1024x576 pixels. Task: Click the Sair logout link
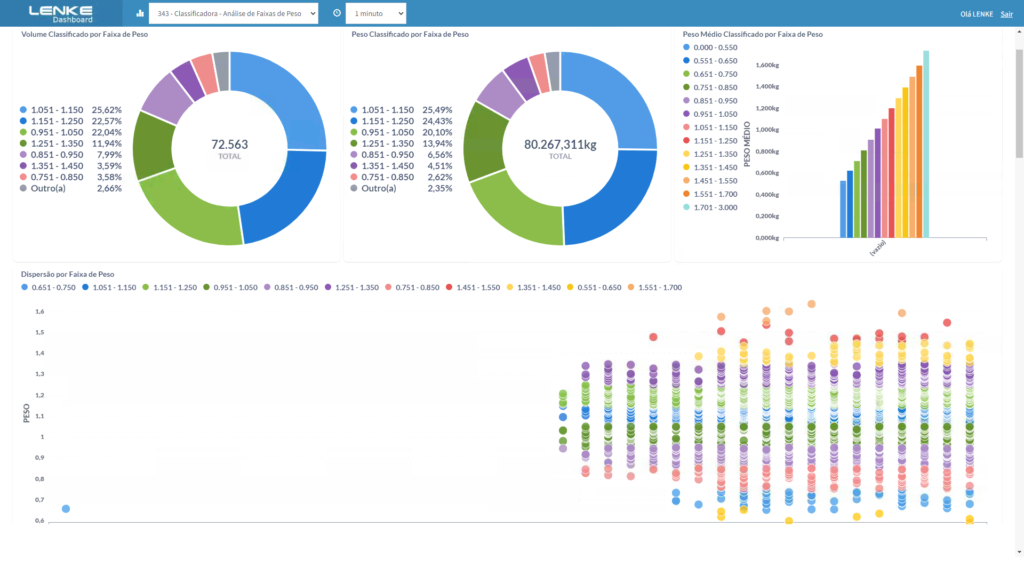click(x=1006, y=14)
